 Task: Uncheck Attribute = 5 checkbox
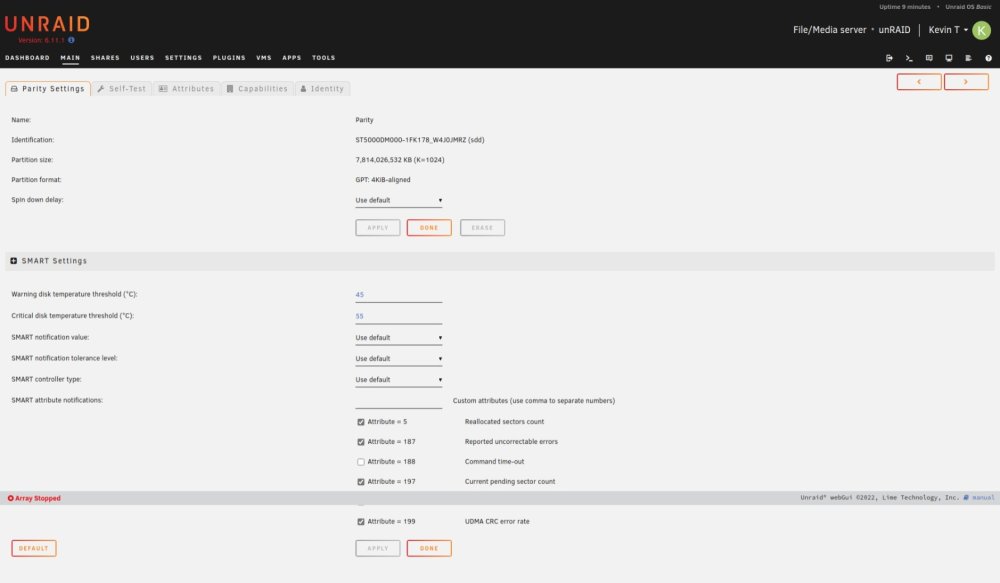361,422
